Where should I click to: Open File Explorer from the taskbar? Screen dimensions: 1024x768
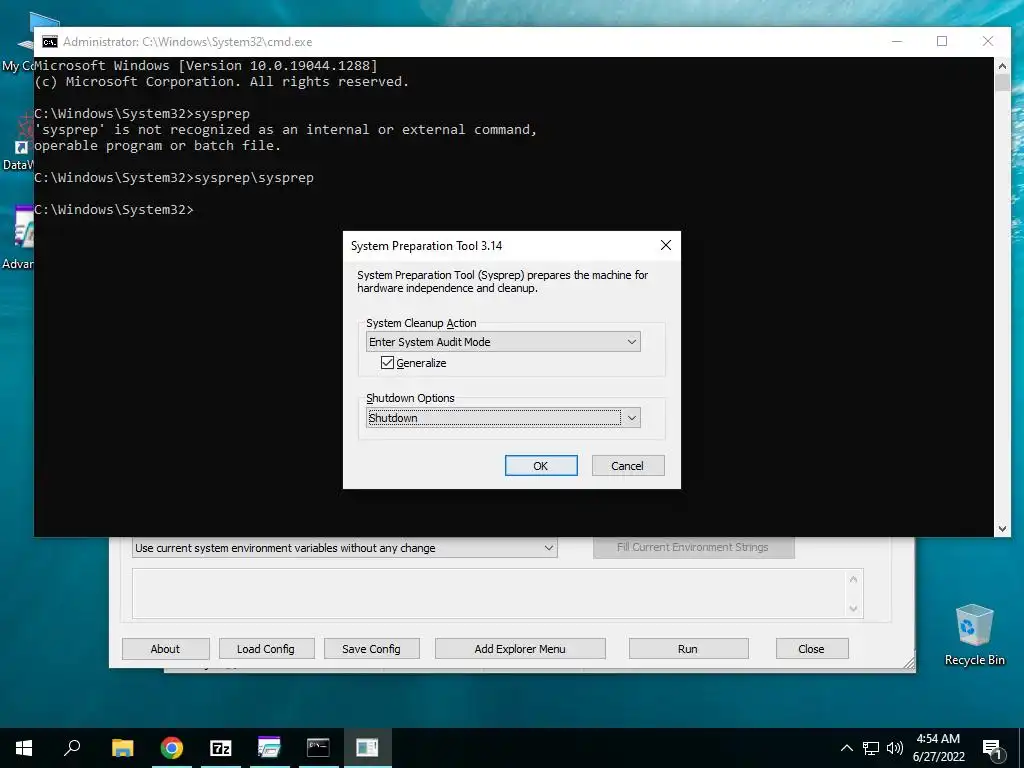click(x=122, y=748)
